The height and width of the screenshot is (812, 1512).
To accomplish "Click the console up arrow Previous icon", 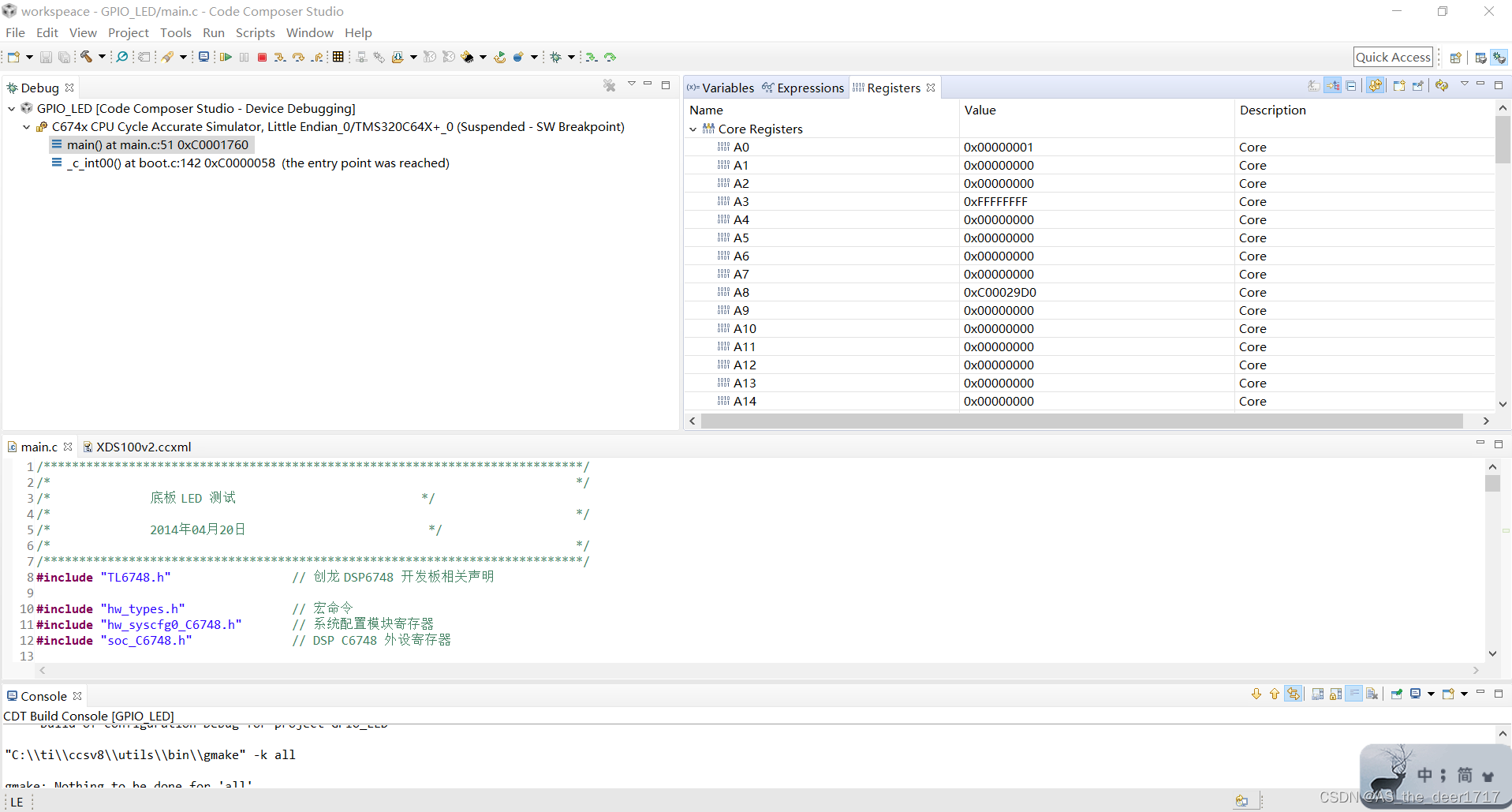I will click(x=1275, y=694).
